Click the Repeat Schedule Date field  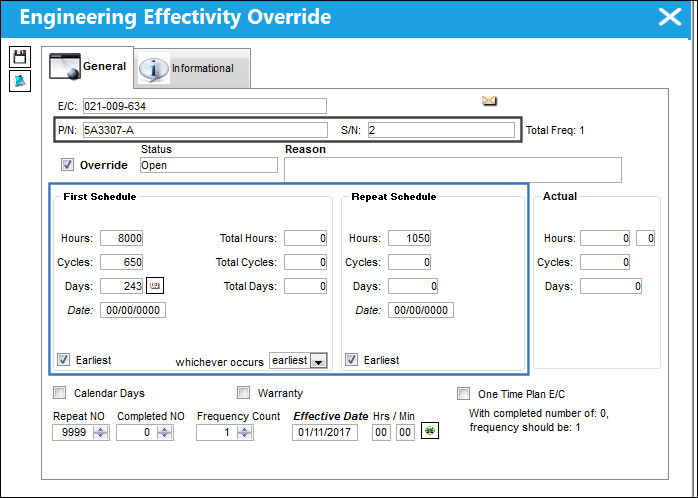(421, 310)
